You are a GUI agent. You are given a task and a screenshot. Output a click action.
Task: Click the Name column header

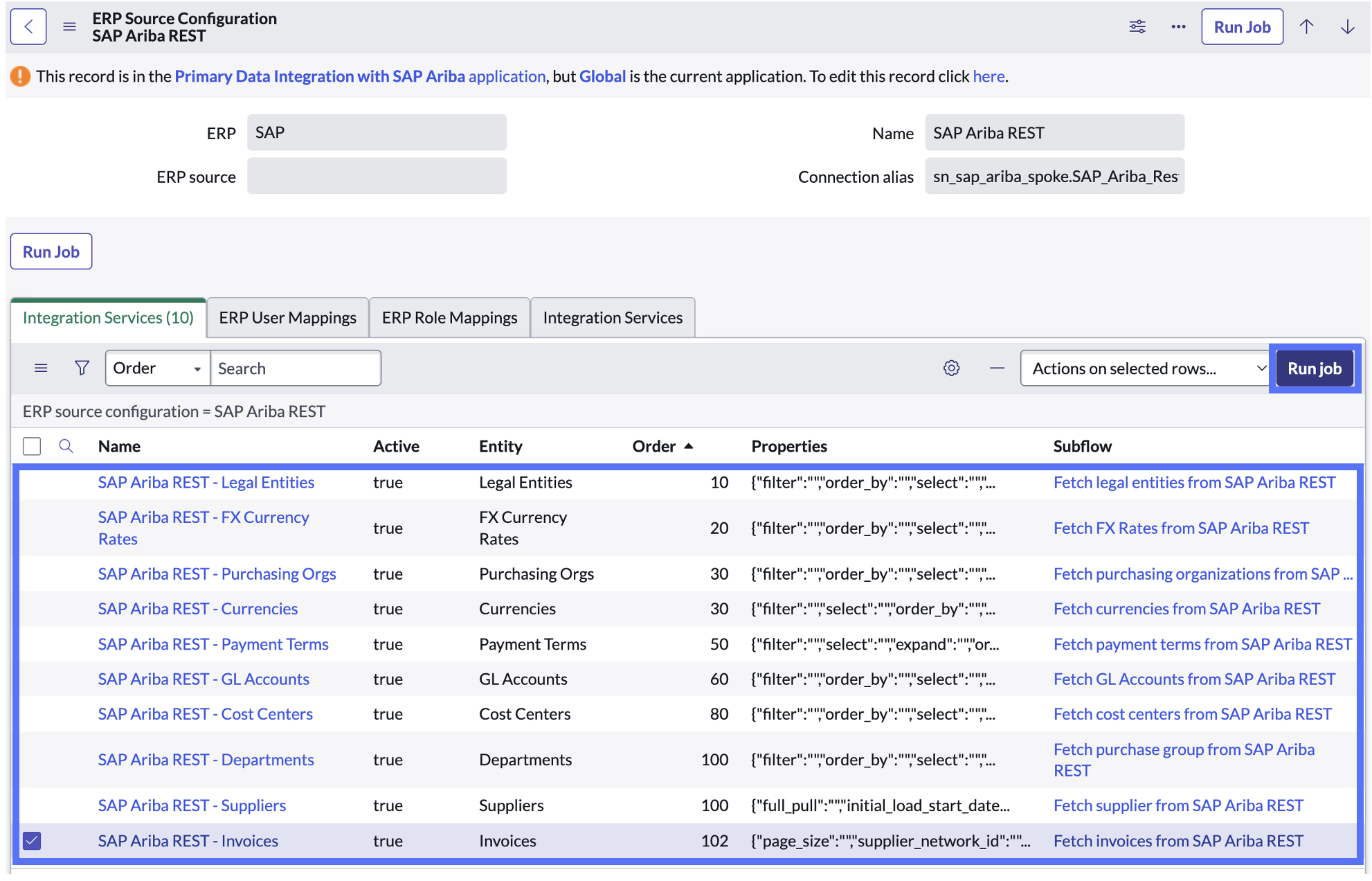(x=119, y=446)
